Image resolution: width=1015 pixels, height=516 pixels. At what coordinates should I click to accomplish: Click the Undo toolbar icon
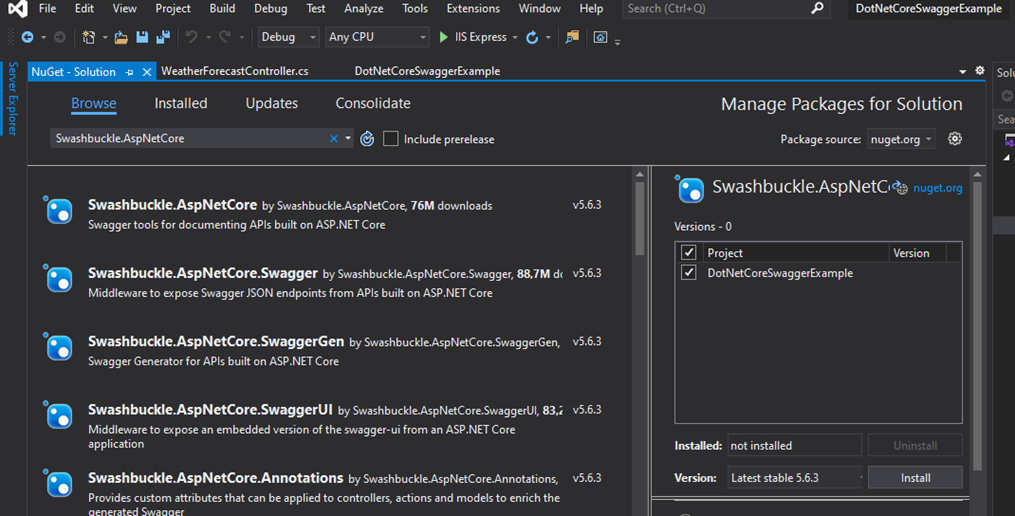point(192,38)
